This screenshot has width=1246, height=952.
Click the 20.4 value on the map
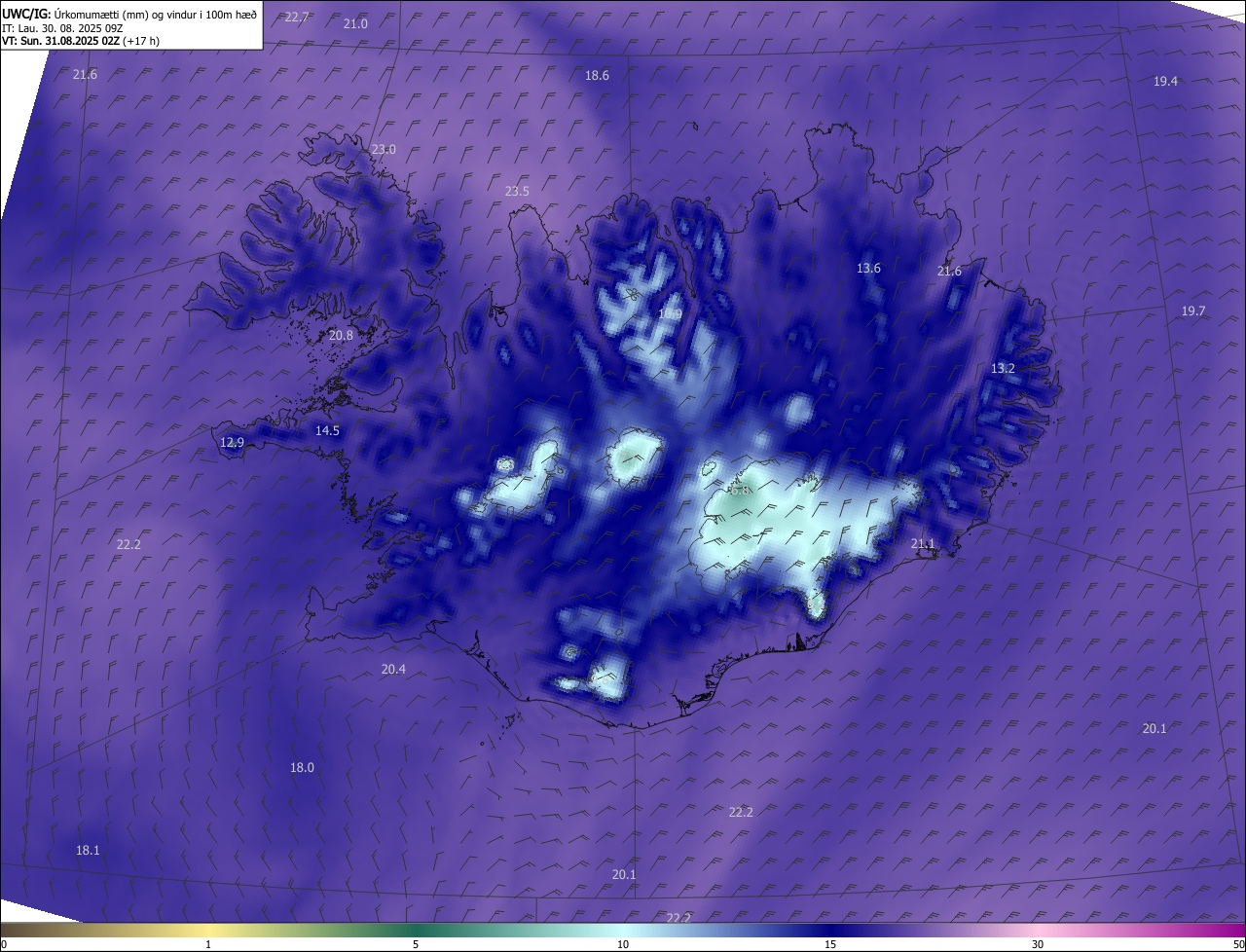click(393, 669)
